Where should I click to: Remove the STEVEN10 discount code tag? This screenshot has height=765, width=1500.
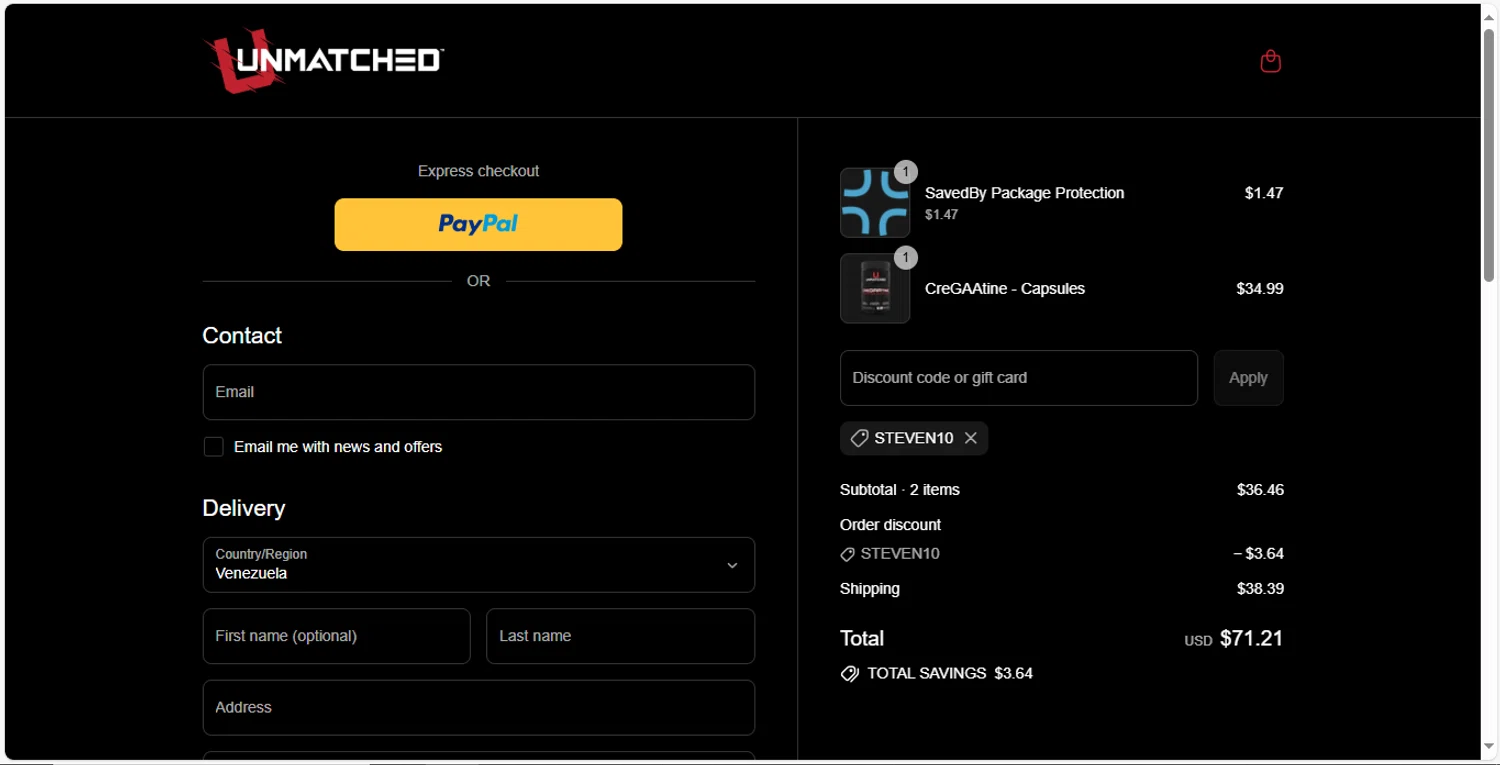970,438
